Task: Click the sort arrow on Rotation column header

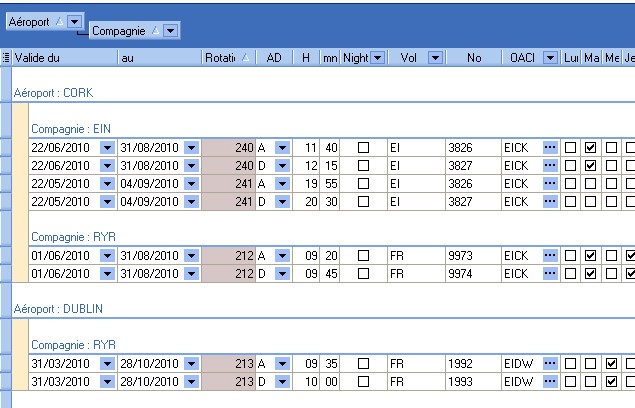Action: pyautogui.click(x=246, y=58)
